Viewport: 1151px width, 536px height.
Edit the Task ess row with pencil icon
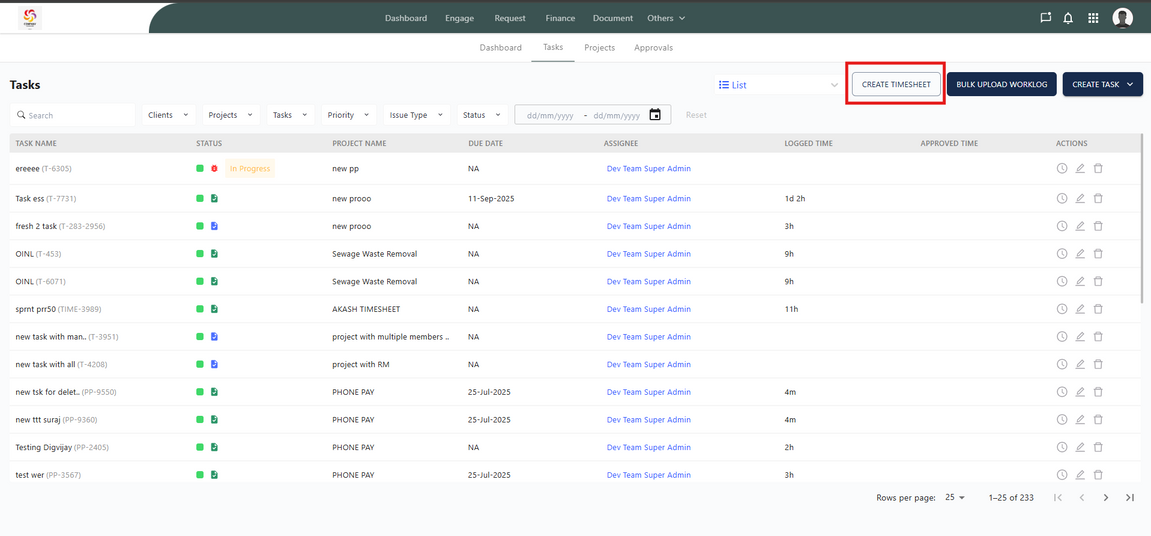[x=1080, y=199]
